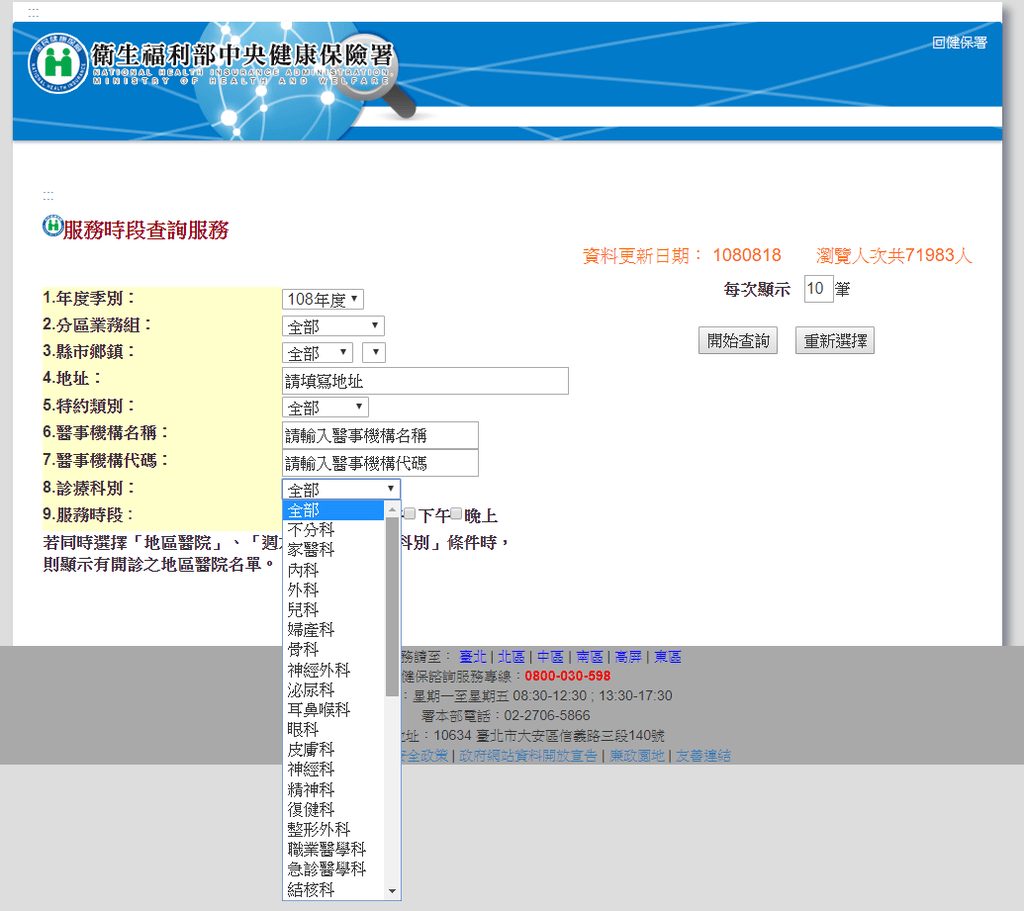This screenshot has width=1024, height=911.
Task: Choose 神經科 option
Action: [x=333, y=769]
